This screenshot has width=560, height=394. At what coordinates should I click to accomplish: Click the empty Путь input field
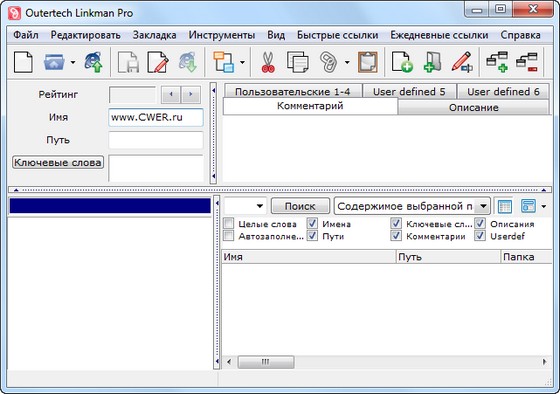(156, 140)
